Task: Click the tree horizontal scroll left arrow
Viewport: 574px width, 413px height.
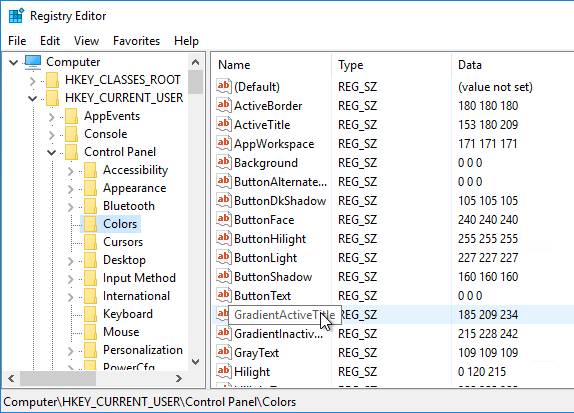Action: coord(11,378)
